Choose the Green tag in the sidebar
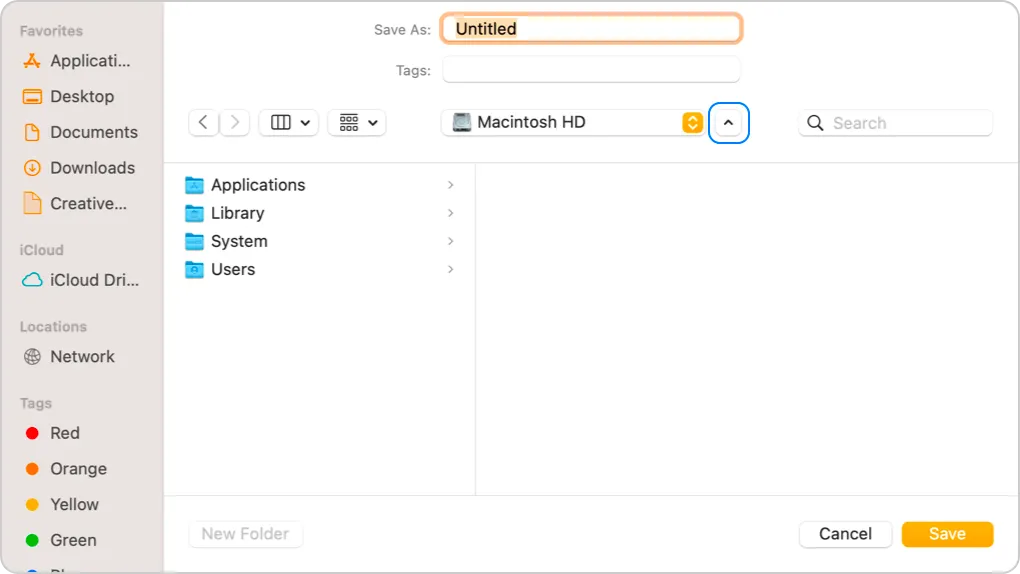The height and width of the screenshot is (574, 1020). pyautogui.click(x=73, y=540)
